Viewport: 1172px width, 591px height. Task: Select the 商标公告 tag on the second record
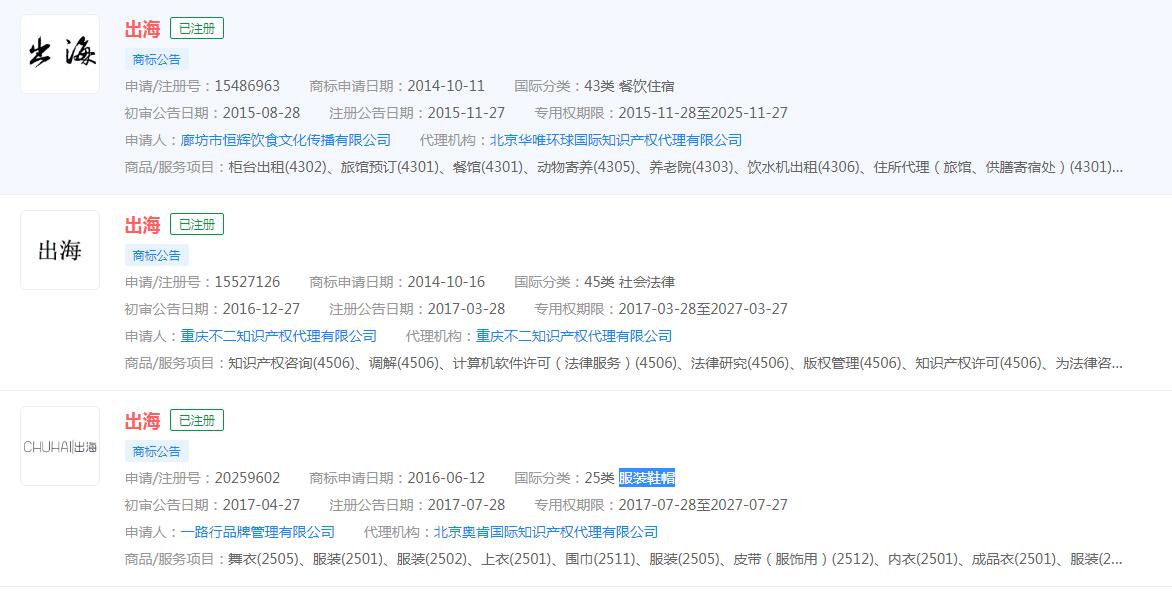point(155,255)
